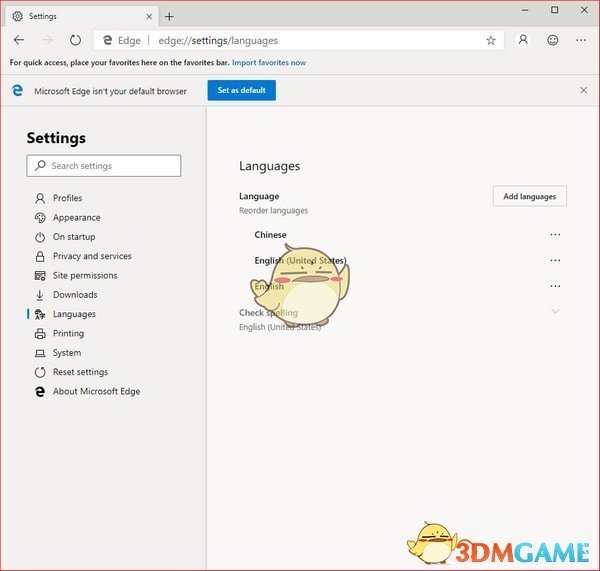Click the Site permissions icon
The width and height of the screenshot is (600, 571).
tap(40, 276)
